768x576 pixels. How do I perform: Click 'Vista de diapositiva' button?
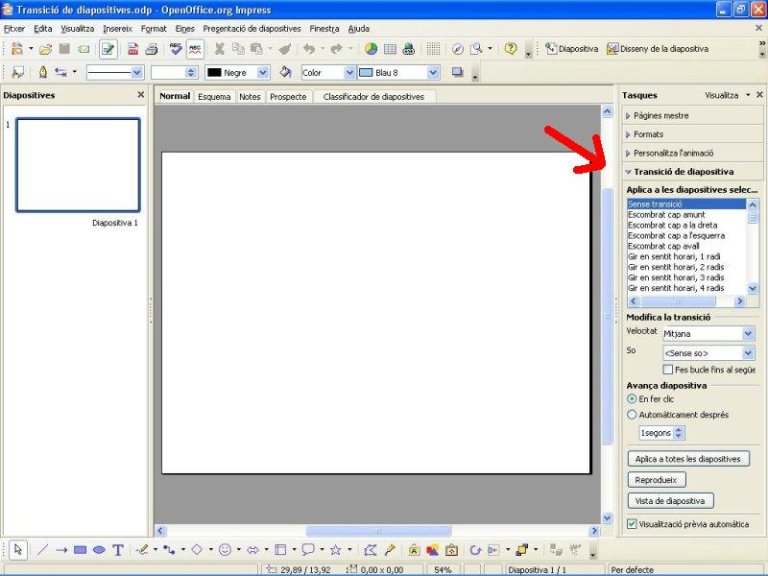pyautogui.click(x=670, y=501)
